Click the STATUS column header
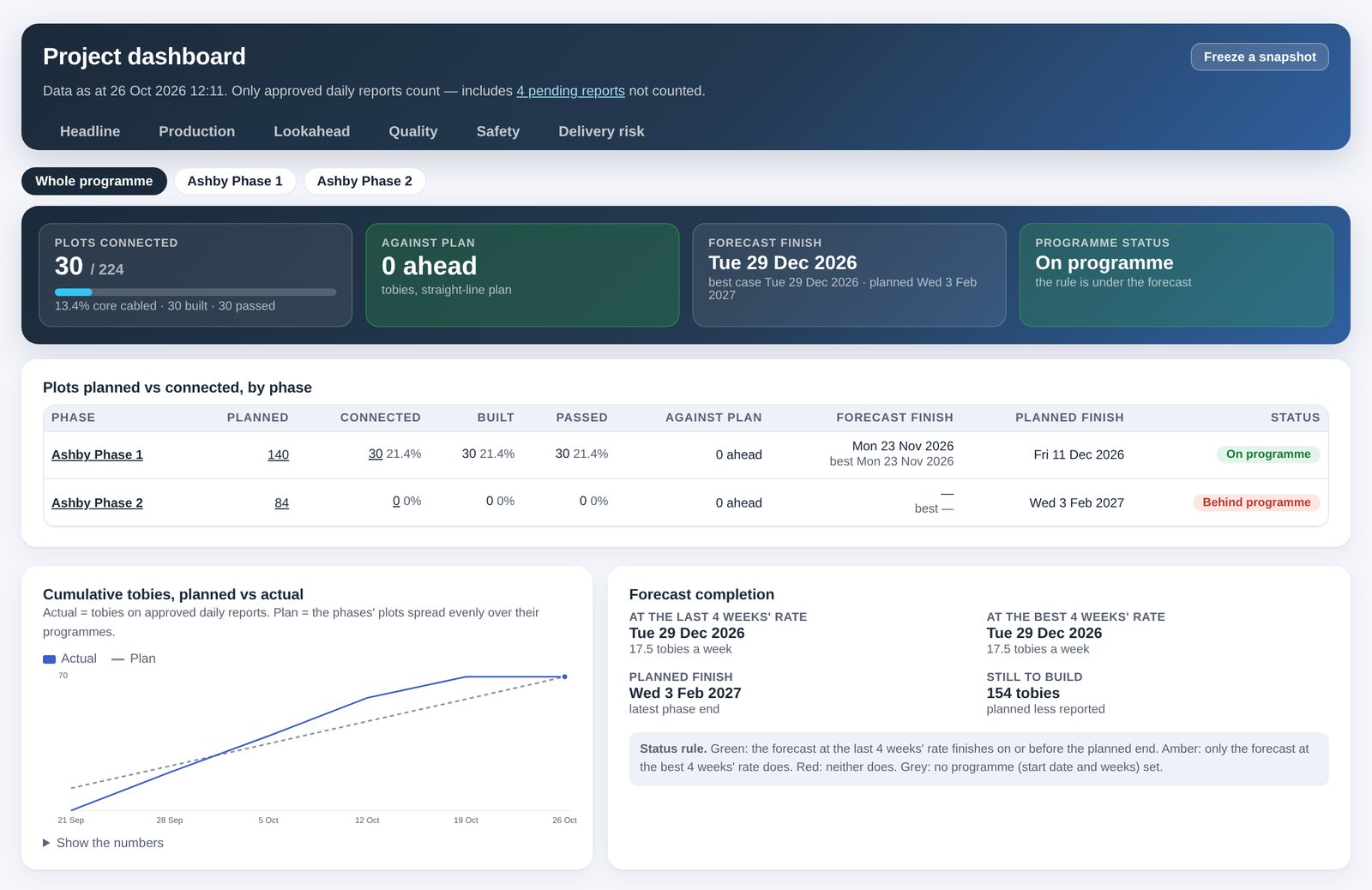This screenshot has height=890, width=1372. click(1295, 418)
